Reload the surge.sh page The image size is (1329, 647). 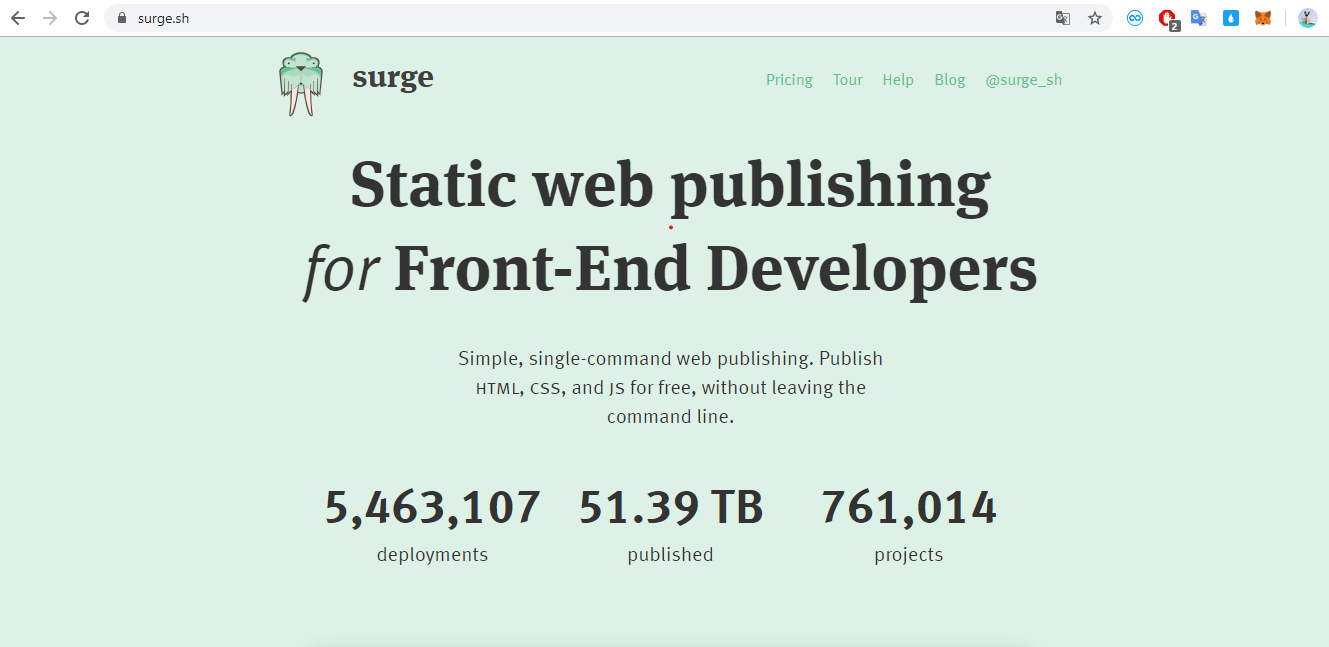coord(82,18)
